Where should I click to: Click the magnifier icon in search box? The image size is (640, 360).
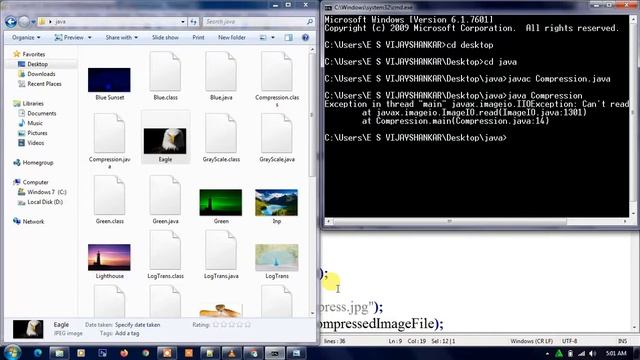[310, 22]
